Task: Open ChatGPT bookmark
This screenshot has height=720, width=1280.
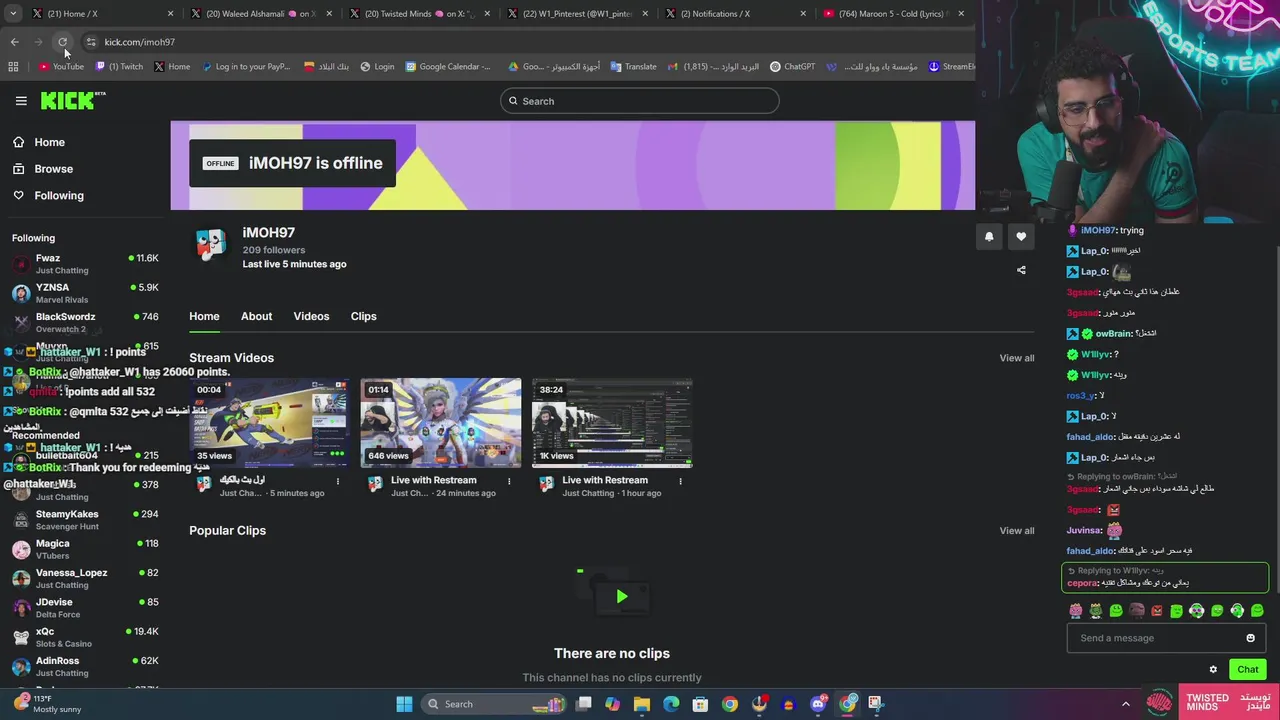Action: click(793, 67)
